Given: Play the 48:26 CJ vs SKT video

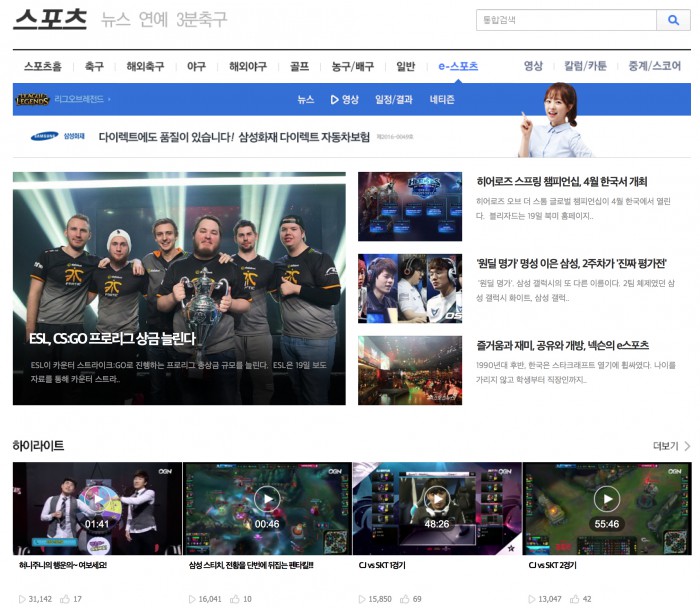Looking at the screenshot, I should click(x=437, y=499).
